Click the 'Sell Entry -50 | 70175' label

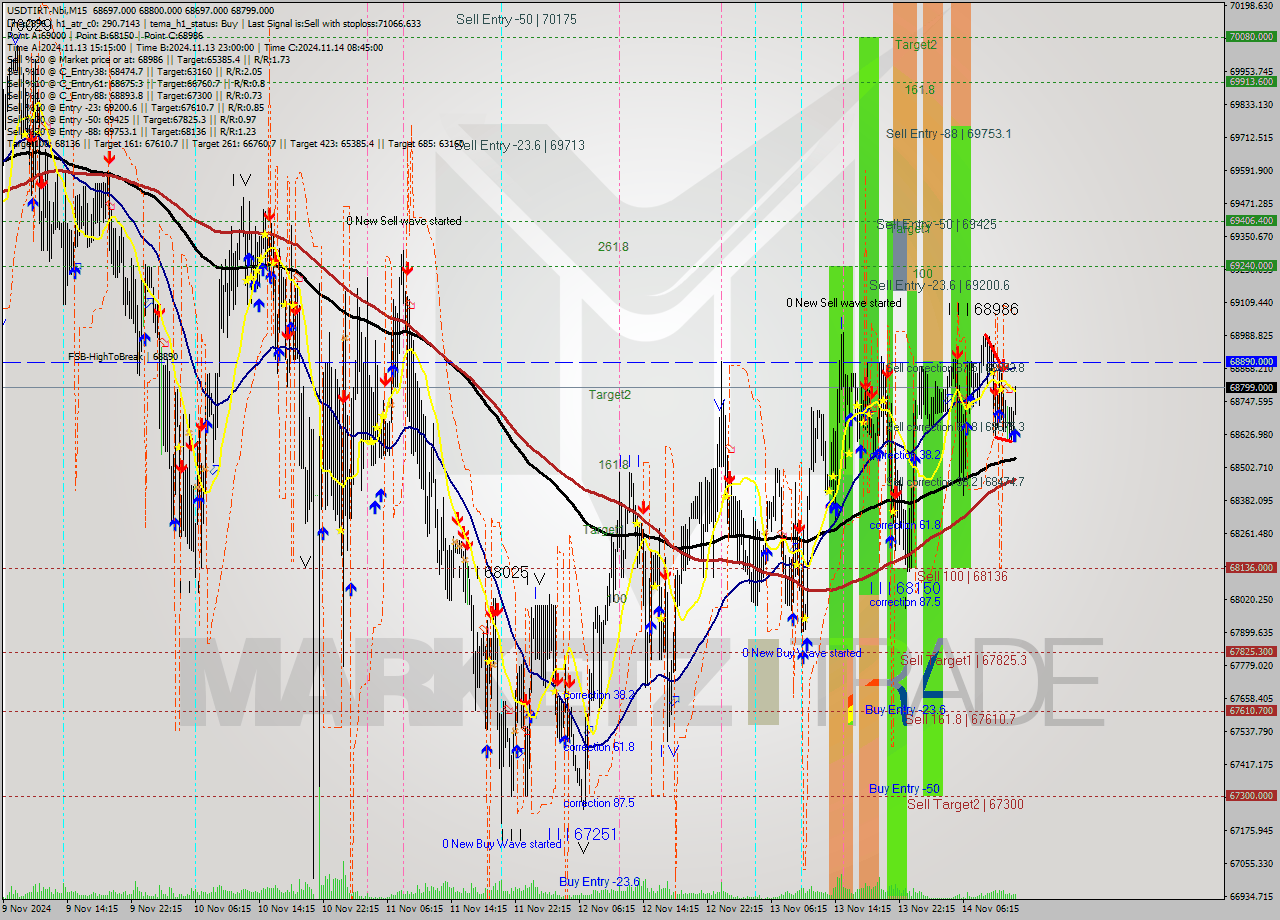[516, 19]
